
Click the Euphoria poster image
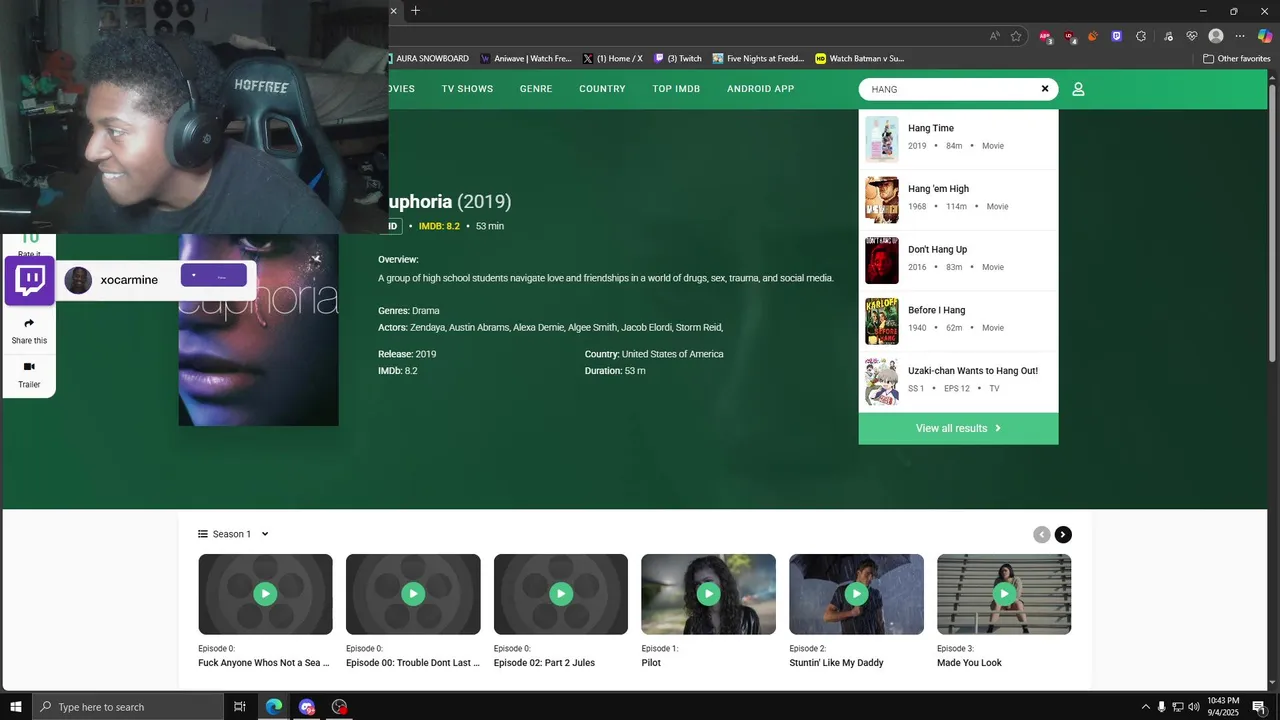pyautogui.click(x=258, y=330)
